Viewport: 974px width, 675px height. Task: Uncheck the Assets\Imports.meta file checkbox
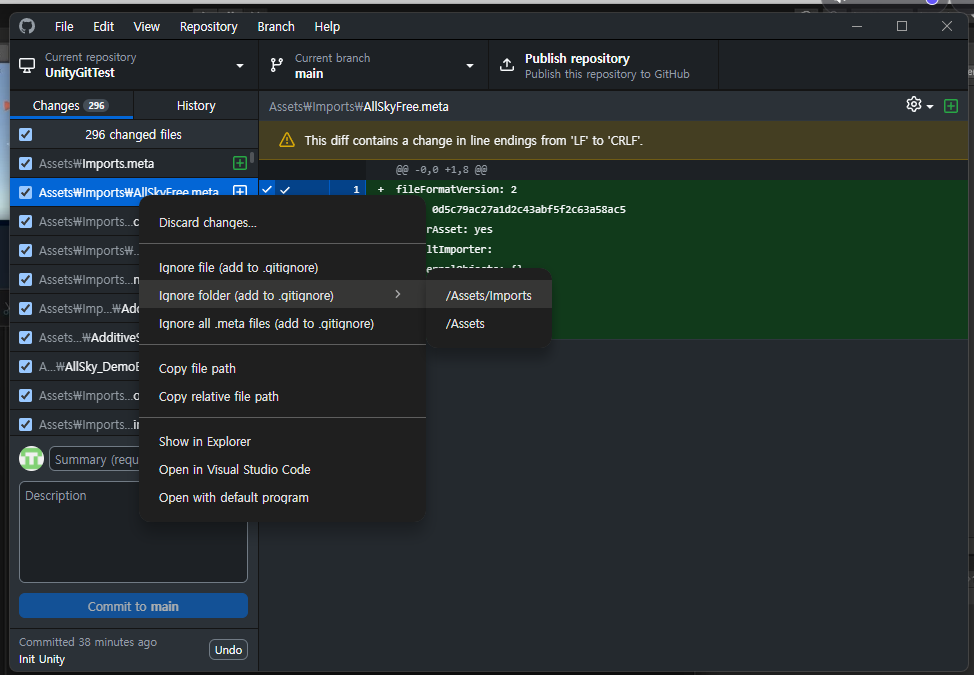25,163
